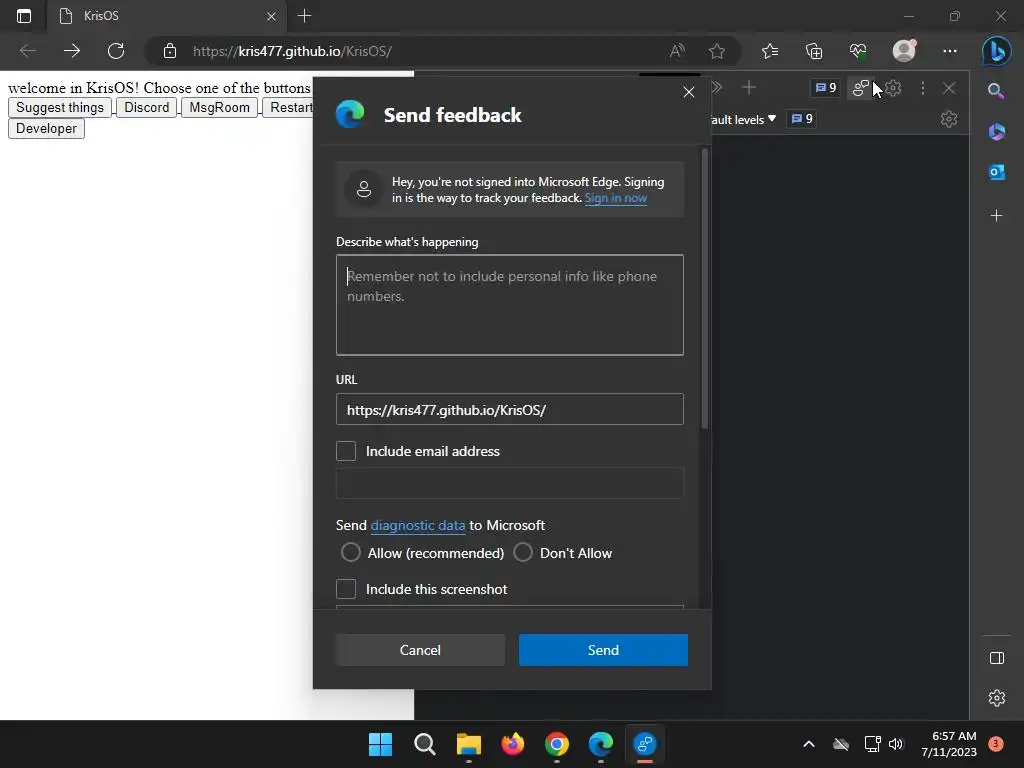This screenshot has width=1024, height=768.
Task: Open Outlook from the sidebar
Action: [997, 172]
